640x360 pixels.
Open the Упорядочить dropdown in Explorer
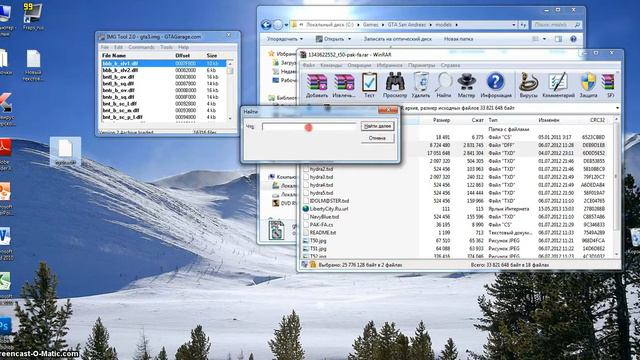pos(285,39)
